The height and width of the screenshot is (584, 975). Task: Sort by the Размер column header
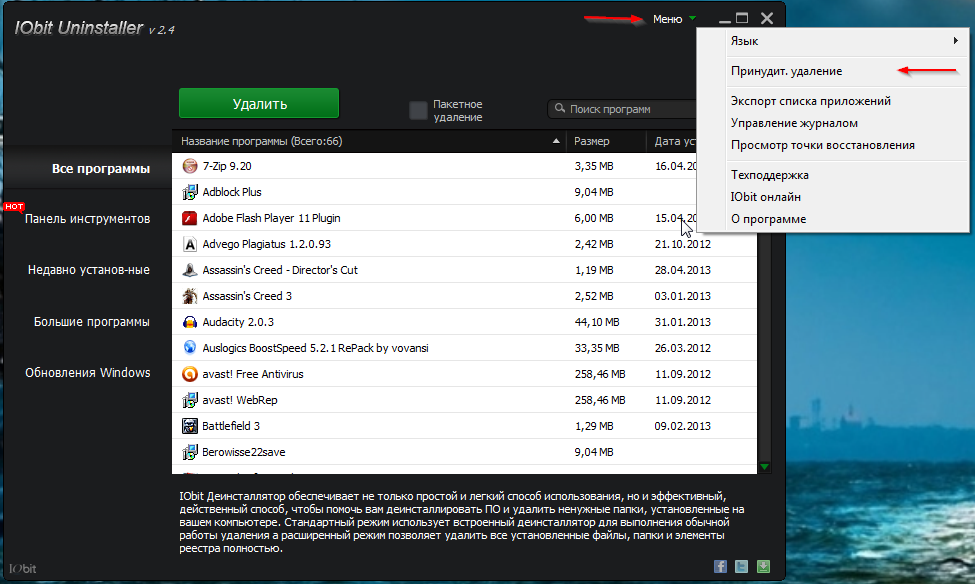(606, 141)
